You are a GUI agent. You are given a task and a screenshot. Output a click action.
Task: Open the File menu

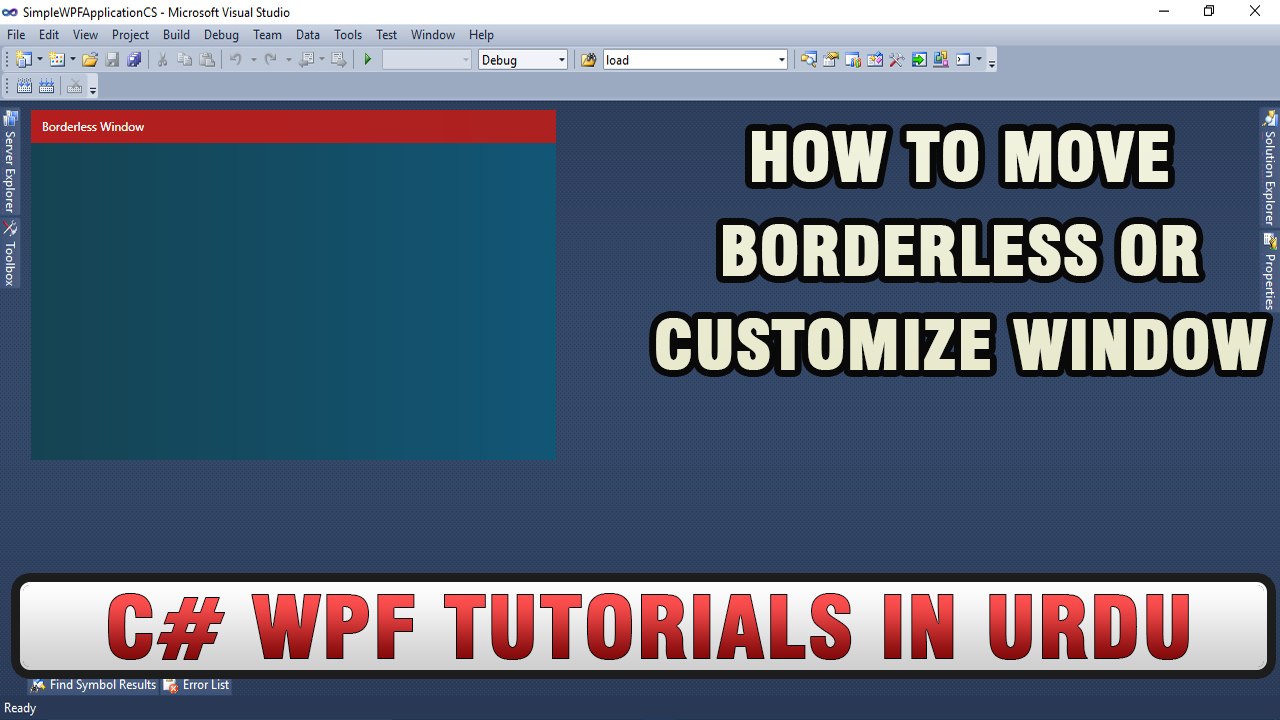[16, 34]
